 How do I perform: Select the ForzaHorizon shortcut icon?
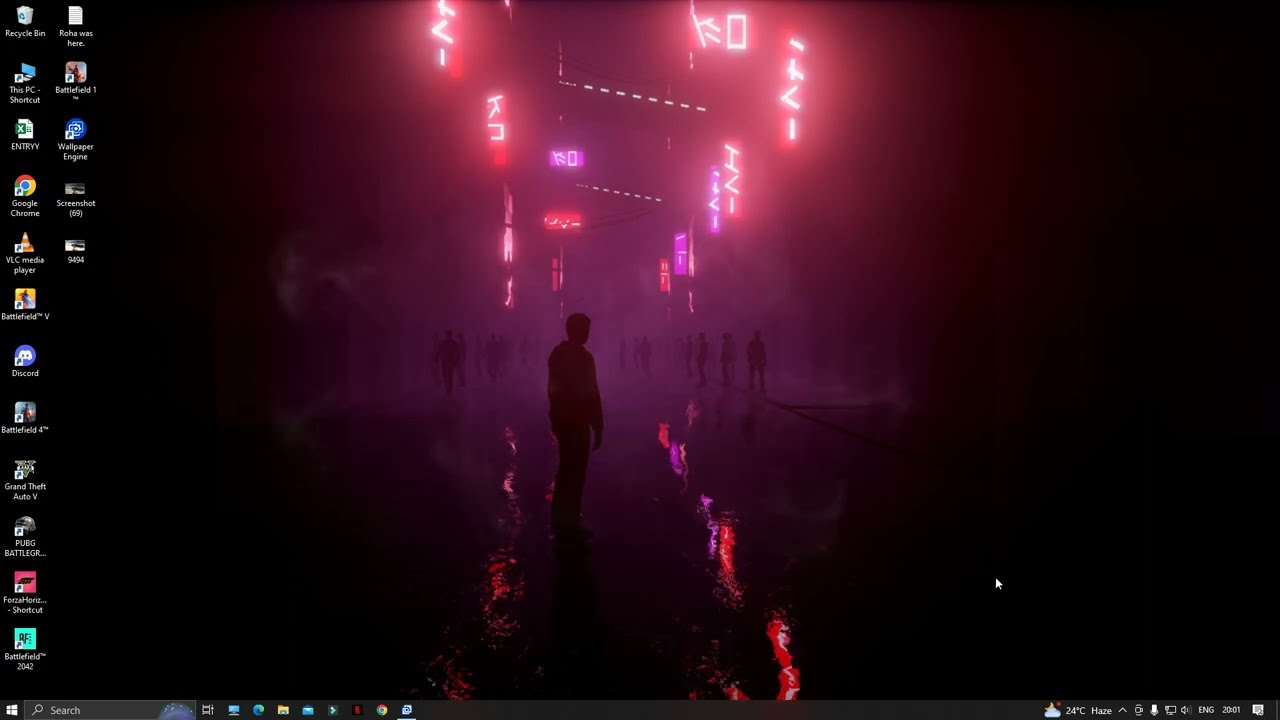[x=25, y=594]
